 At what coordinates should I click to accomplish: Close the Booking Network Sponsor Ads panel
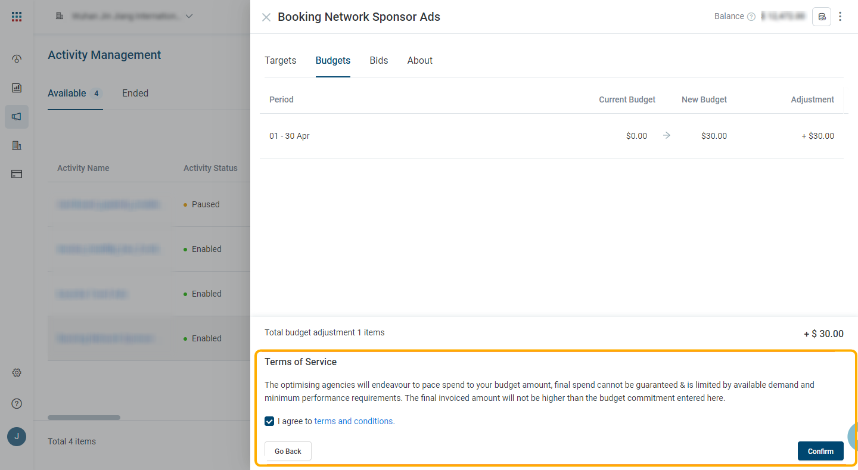pos(266,17)
